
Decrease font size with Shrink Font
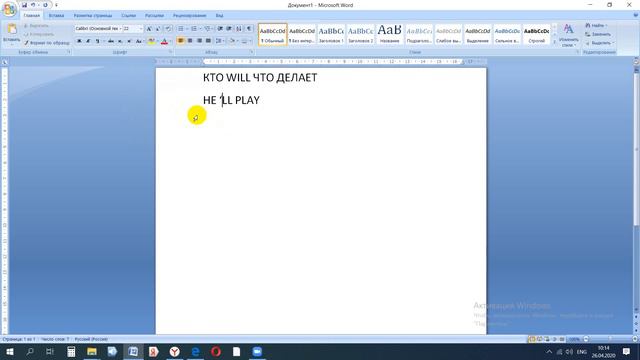158,29
